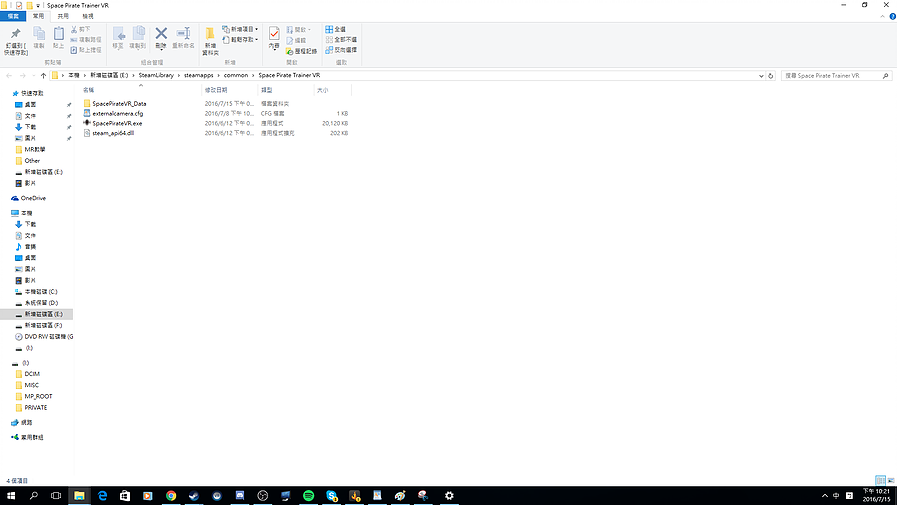Viewport: 897px width, 505px height.
Task: Switch to the Home ribbon tab
Action: pos(38,17)
